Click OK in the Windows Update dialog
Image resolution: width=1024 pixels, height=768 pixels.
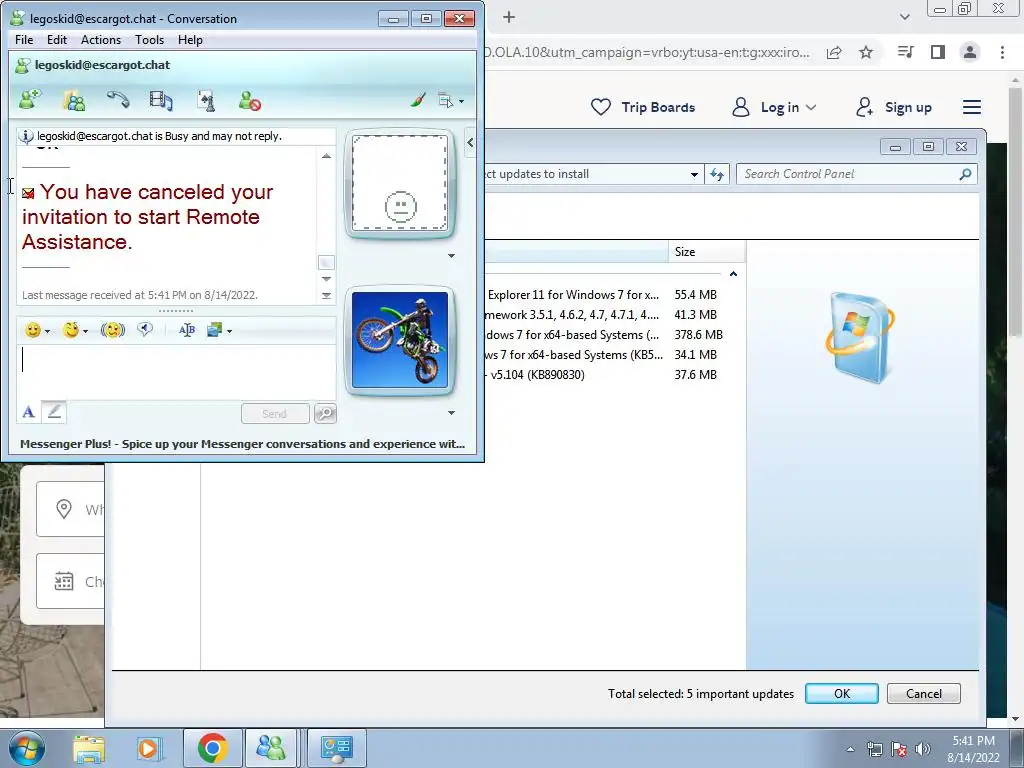[x=842, y=694]
